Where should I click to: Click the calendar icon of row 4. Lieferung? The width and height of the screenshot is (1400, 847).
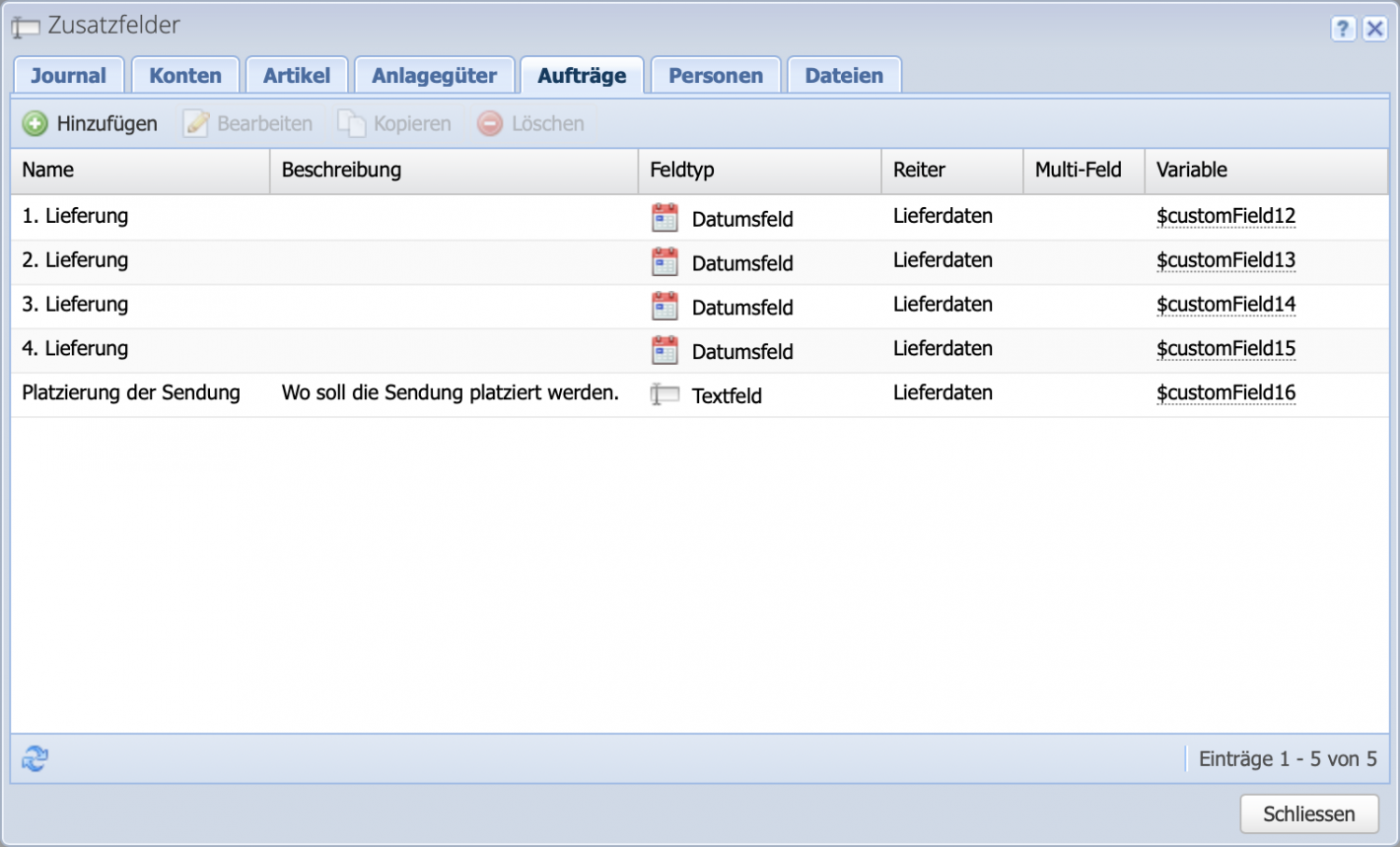tap(665, 350)
